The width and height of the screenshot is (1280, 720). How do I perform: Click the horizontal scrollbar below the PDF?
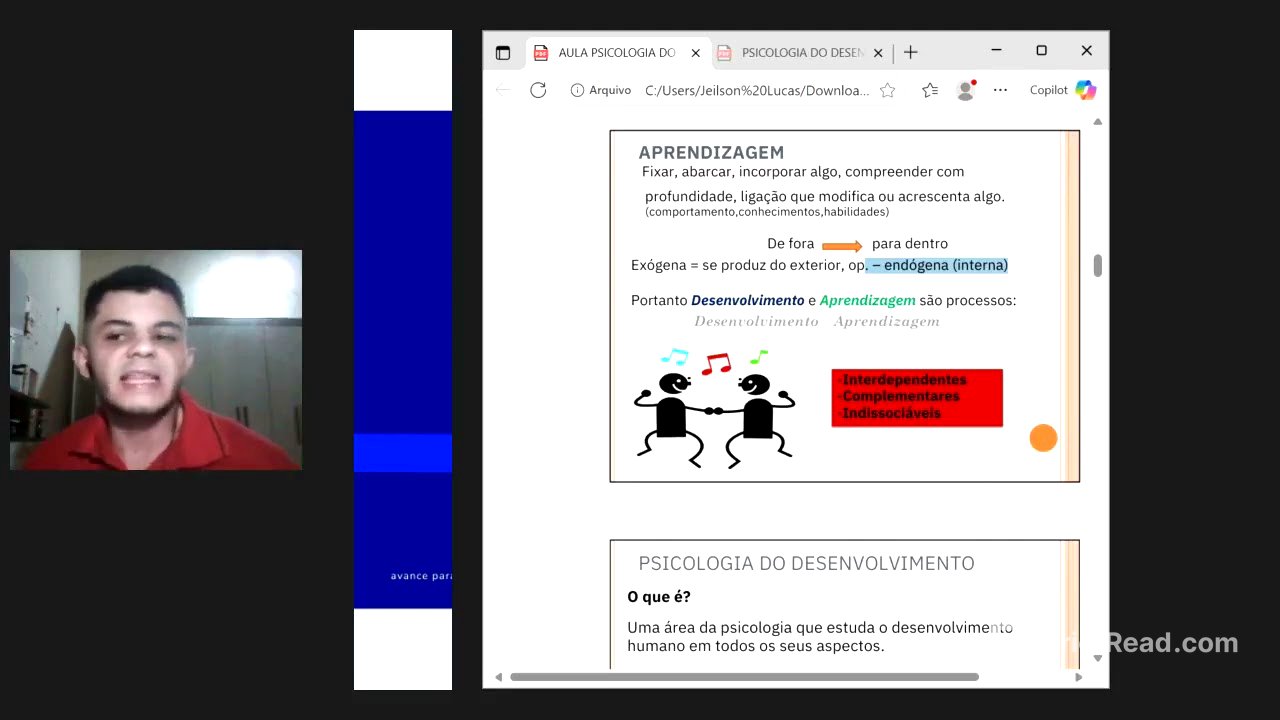(744, 676)
